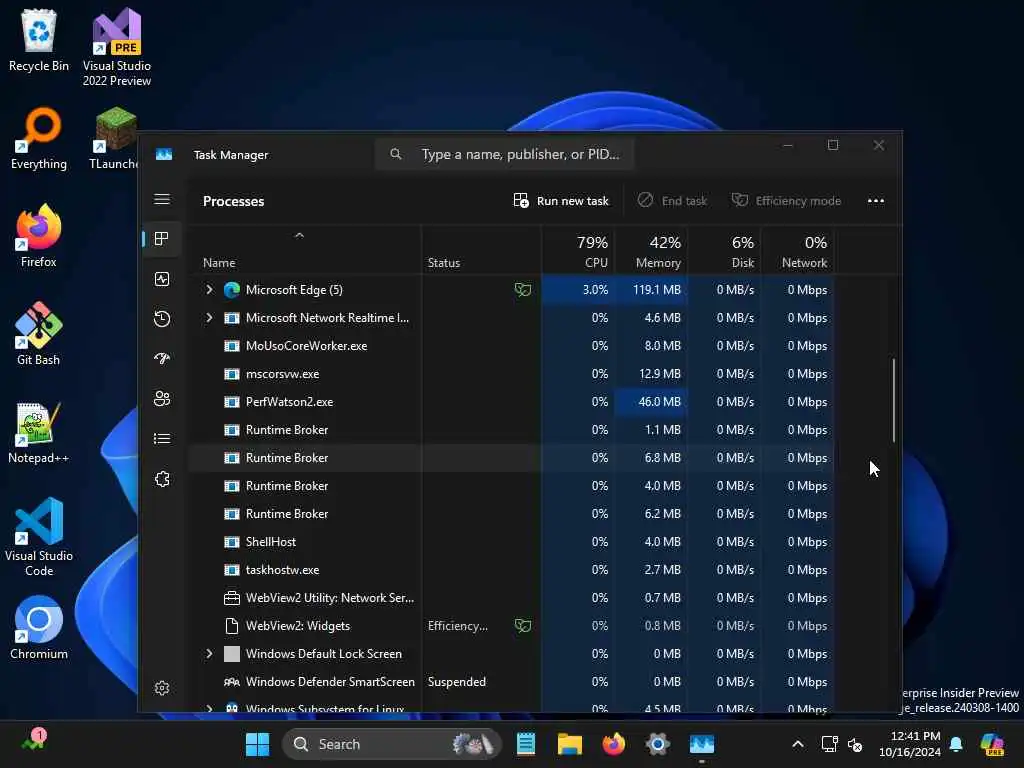Screen dimensions: 1024x768
Task: Select the Visual Studio Code desktop shortcut
Action: tap(39, 537)
